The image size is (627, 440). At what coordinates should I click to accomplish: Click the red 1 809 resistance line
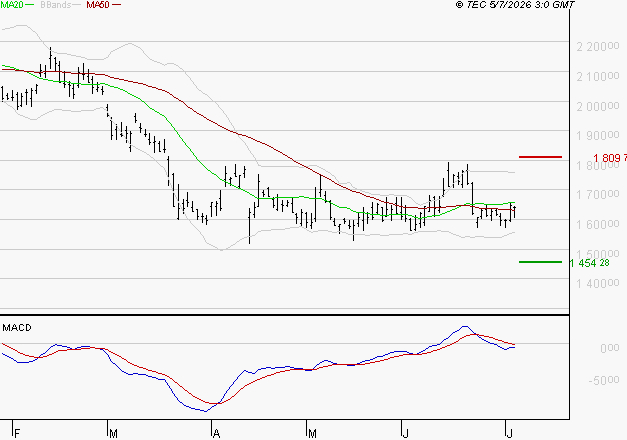click(540, 157)
